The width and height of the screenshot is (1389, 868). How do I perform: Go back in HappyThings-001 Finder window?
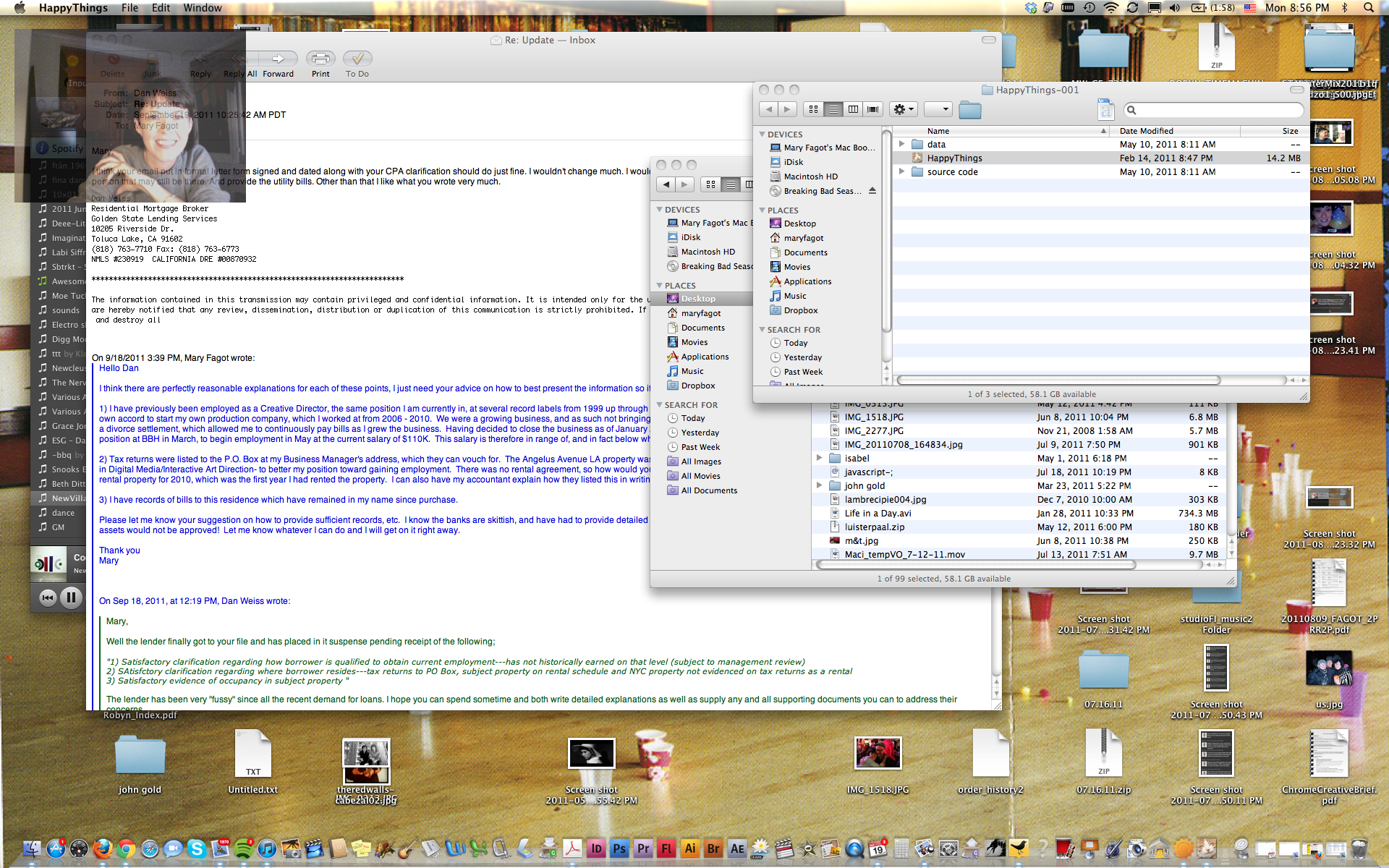click(768, 109)
